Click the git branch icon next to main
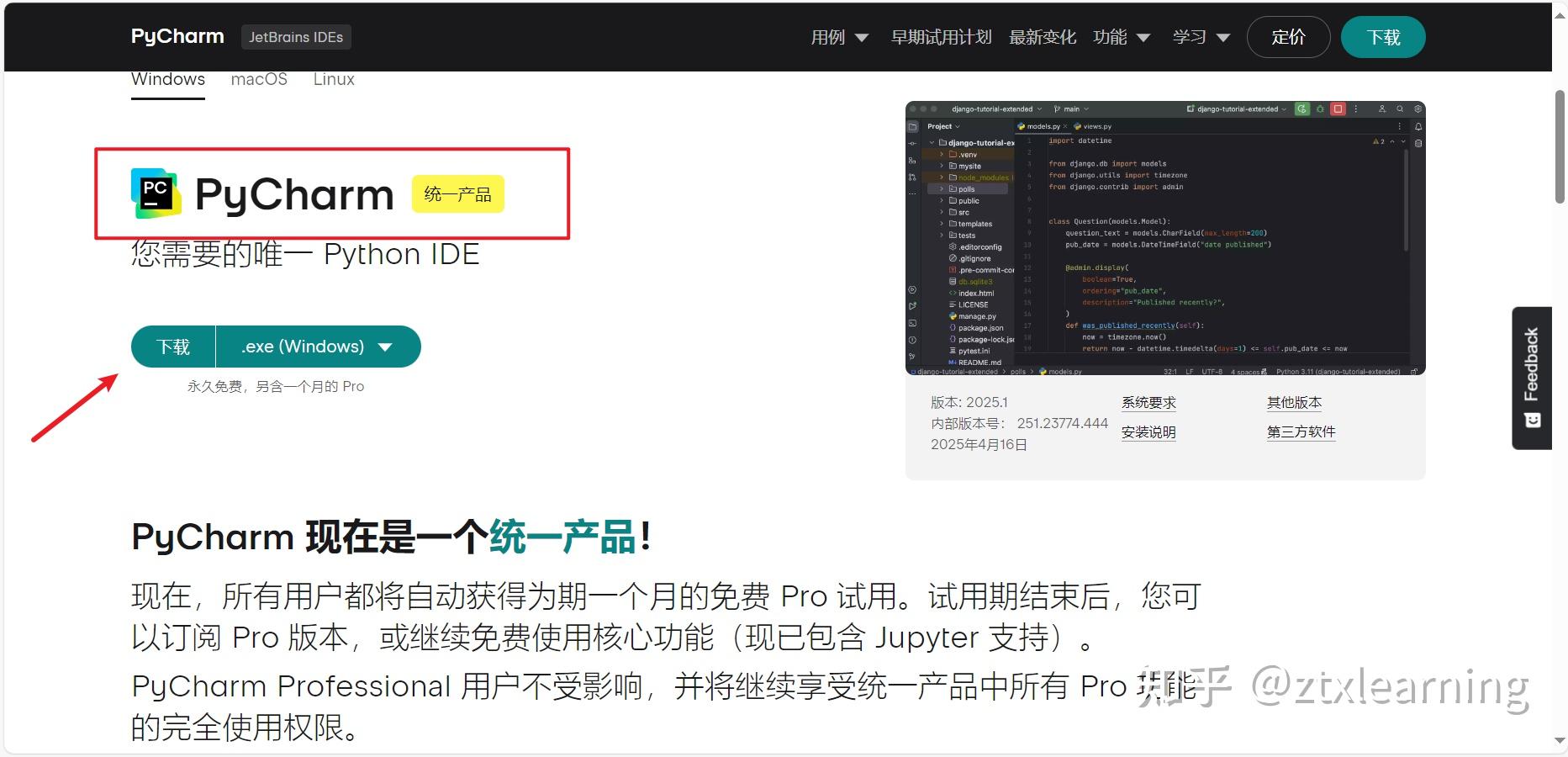 [x=1057, y=109]
